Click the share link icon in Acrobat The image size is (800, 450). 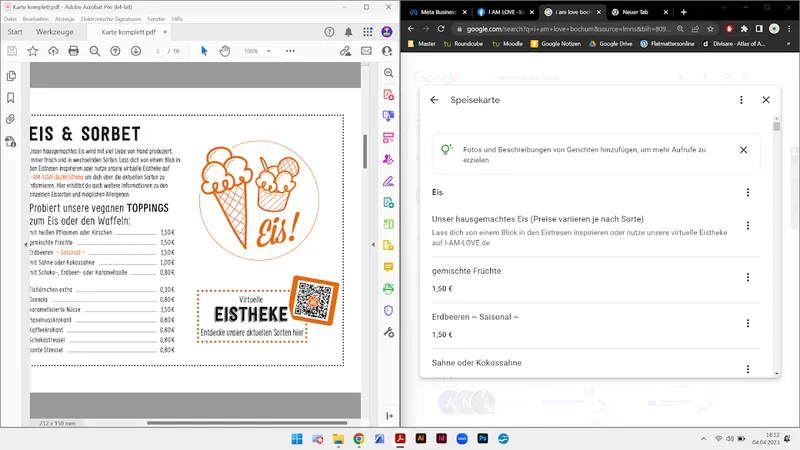click(x=345, y=51)
